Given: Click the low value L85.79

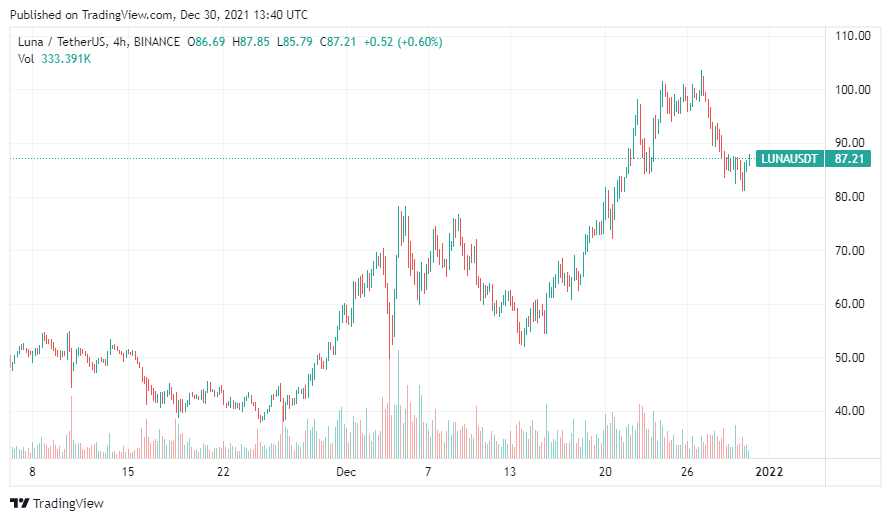Looking at the screenshot, I should point(294,42).
